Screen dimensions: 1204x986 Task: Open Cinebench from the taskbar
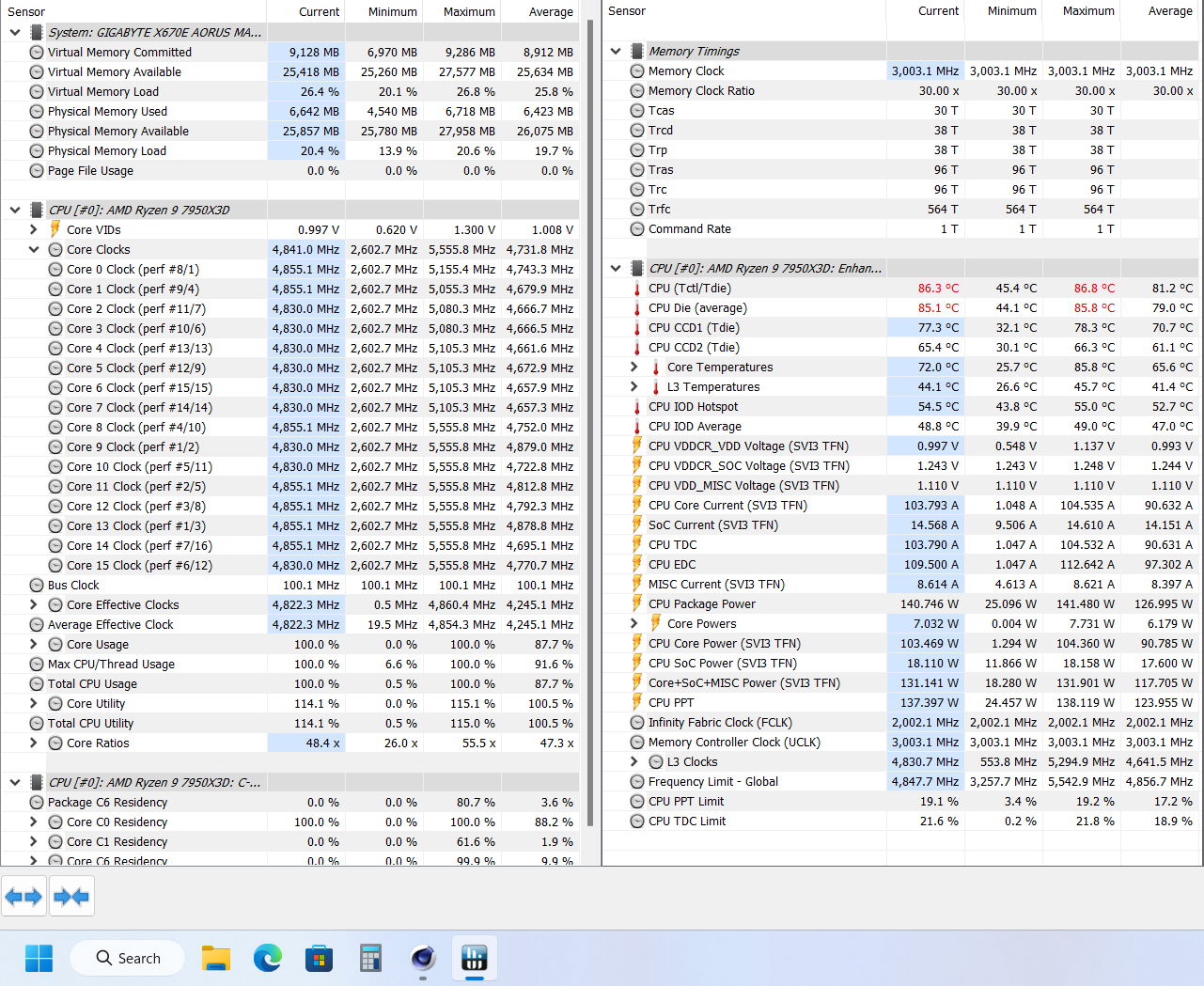coord(423,958)
